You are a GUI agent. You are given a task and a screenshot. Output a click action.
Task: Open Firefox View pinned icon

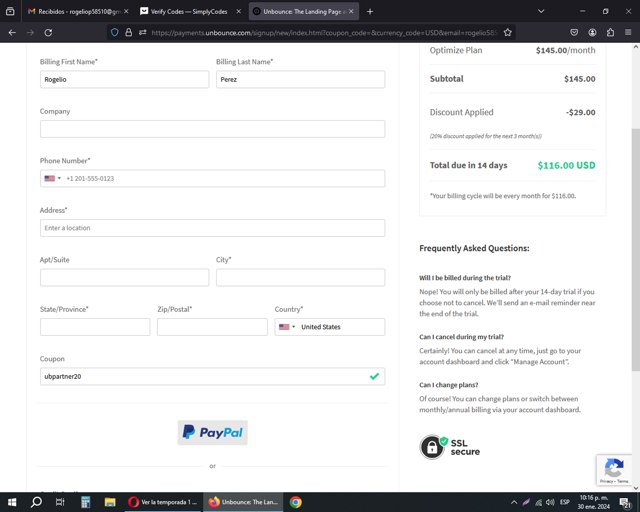click(10, 11)
